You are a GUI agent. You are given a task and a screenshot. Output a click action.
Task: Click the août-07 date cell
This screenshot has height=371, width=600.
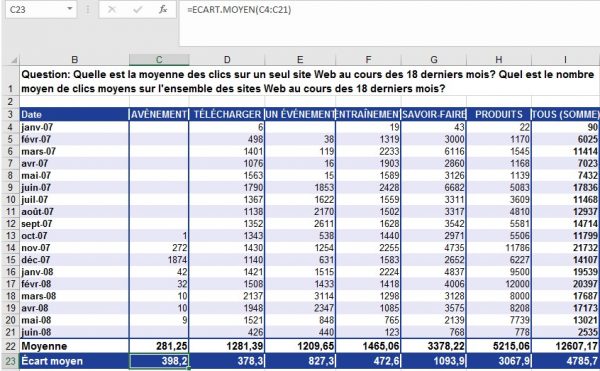[75, 212]
